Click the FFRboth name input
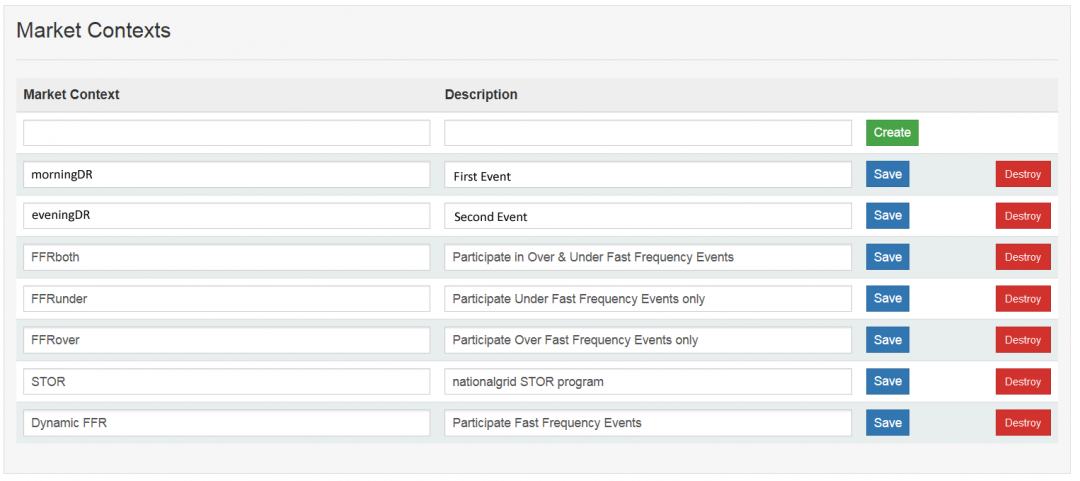Screen dimensions: 1080x481 [x=226, y=257]
